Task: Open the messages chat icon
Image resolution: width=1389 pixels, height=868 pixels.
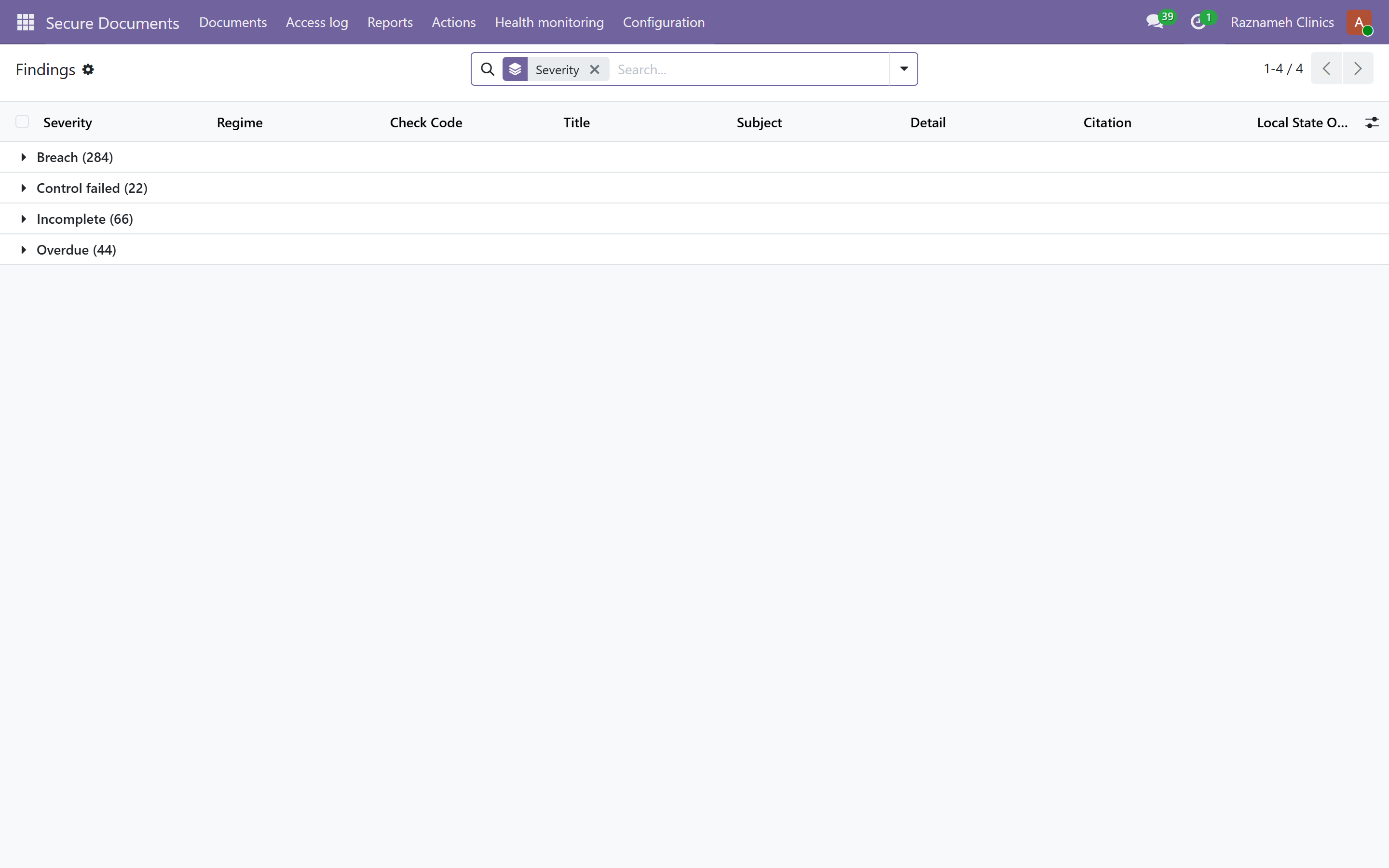Action: [1154, 22]
